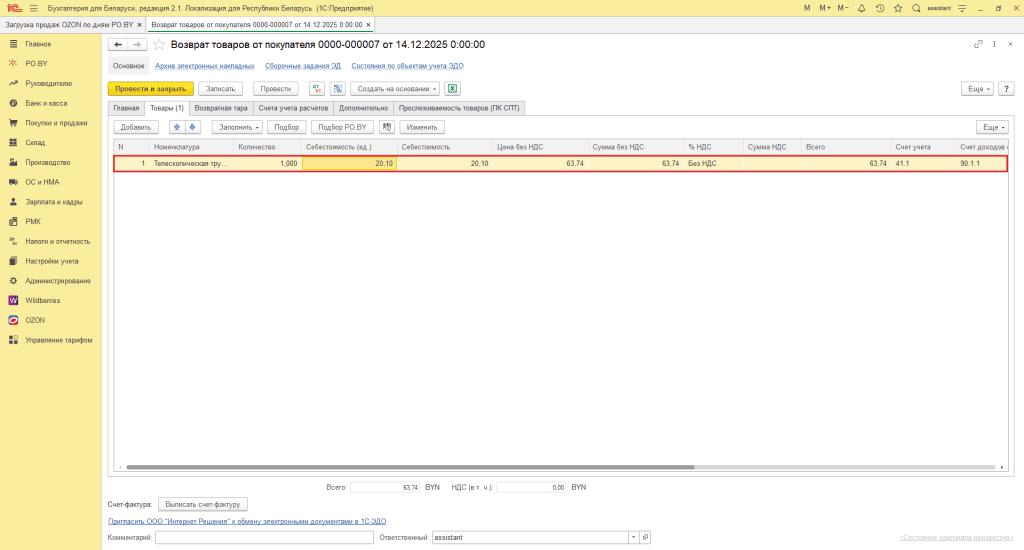Screen dimensions: 1024x550
Task: Expand the Ответственный dropdown arrow
Action: 633,538
